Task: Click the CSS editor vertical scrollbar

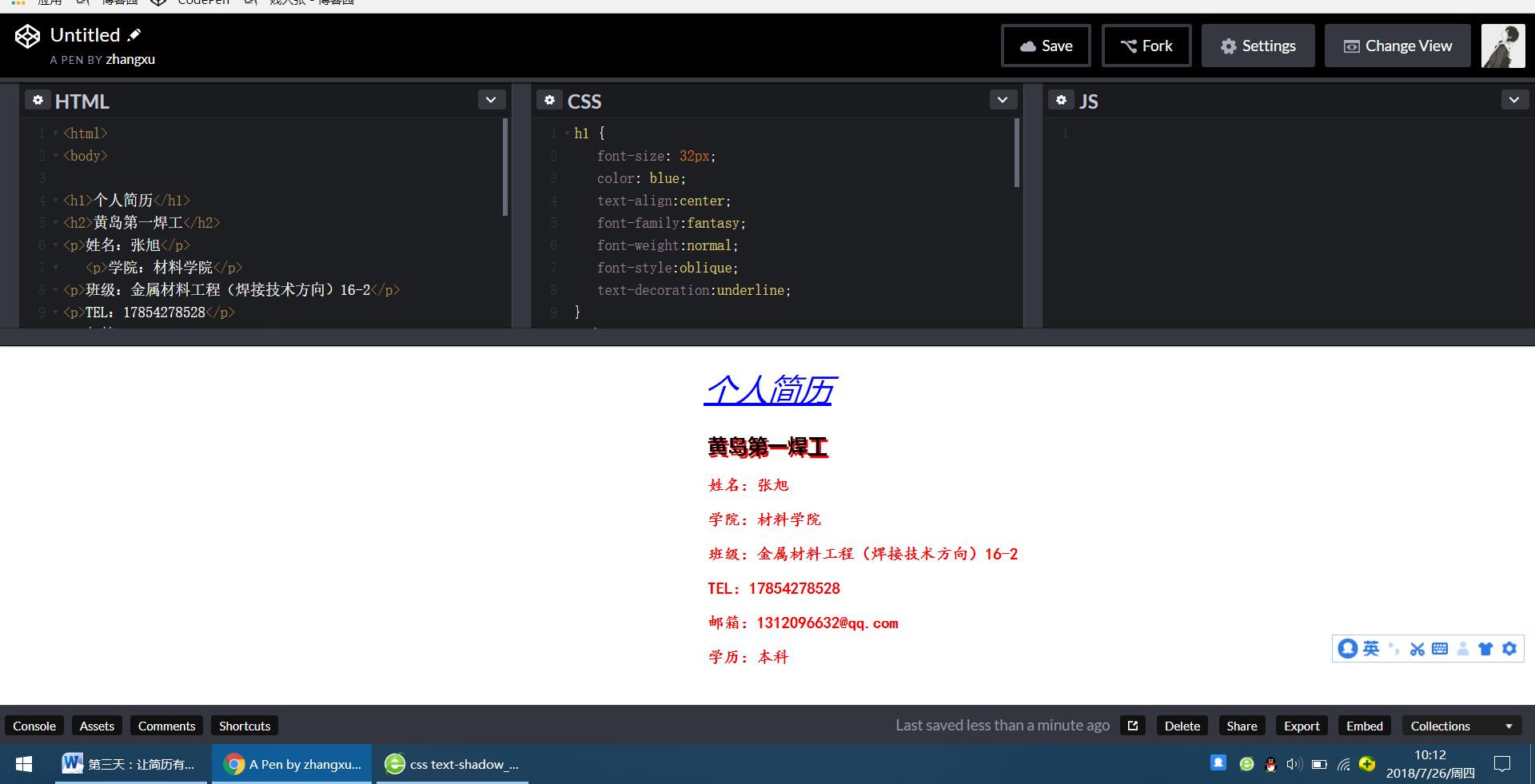Action: pos(1016,153)
